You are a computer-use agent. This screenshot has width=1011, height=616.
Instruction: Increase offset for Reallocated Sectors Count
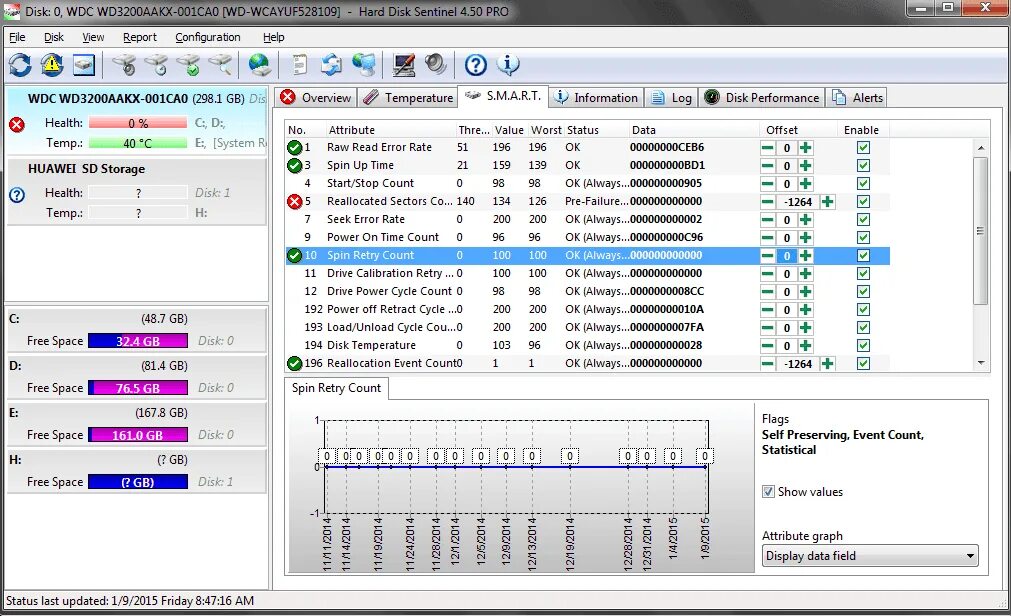tap(828, 202)
